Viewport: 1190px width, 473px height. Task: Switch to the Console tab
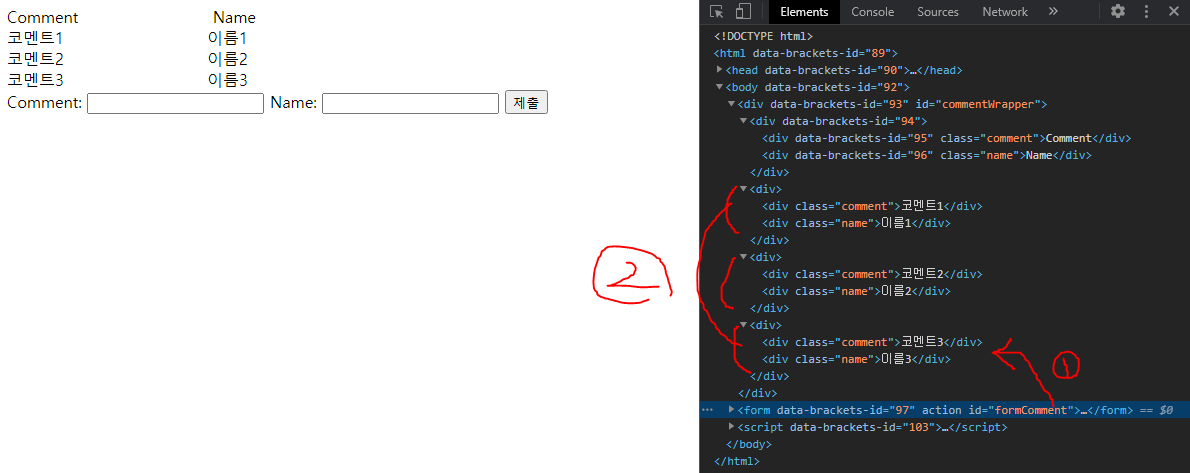click(x=872, y=11)
